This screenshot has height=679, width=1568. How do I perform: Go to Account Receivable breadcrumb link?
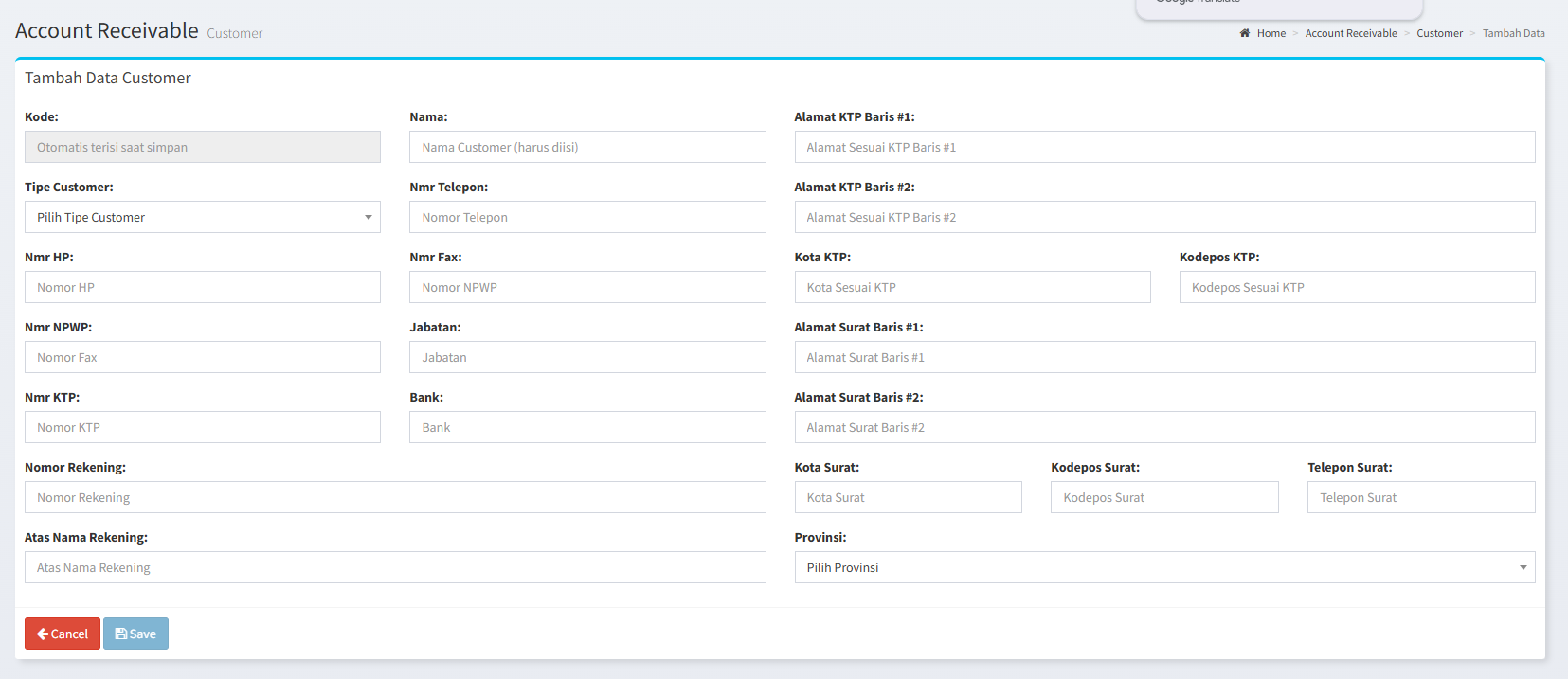tap(1350, 33)
